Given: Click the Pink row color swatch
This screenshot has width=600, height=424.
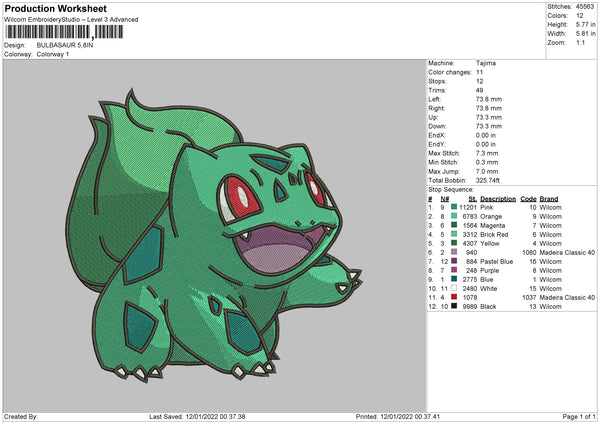Looking at the screenshot, I should coord(454,207).
